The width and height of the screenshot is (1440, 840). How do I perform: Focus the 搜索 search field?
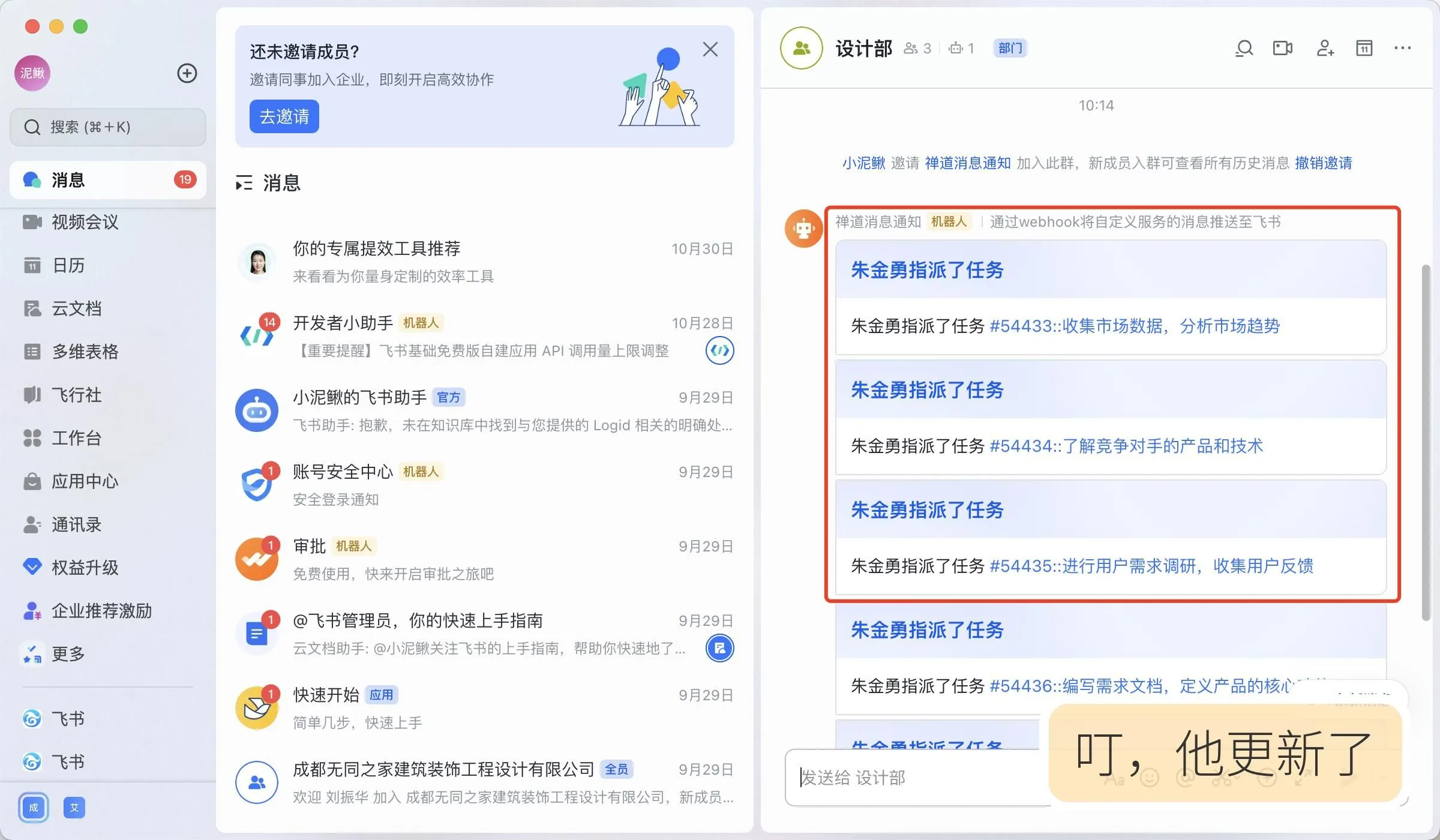tap(108, 127)
